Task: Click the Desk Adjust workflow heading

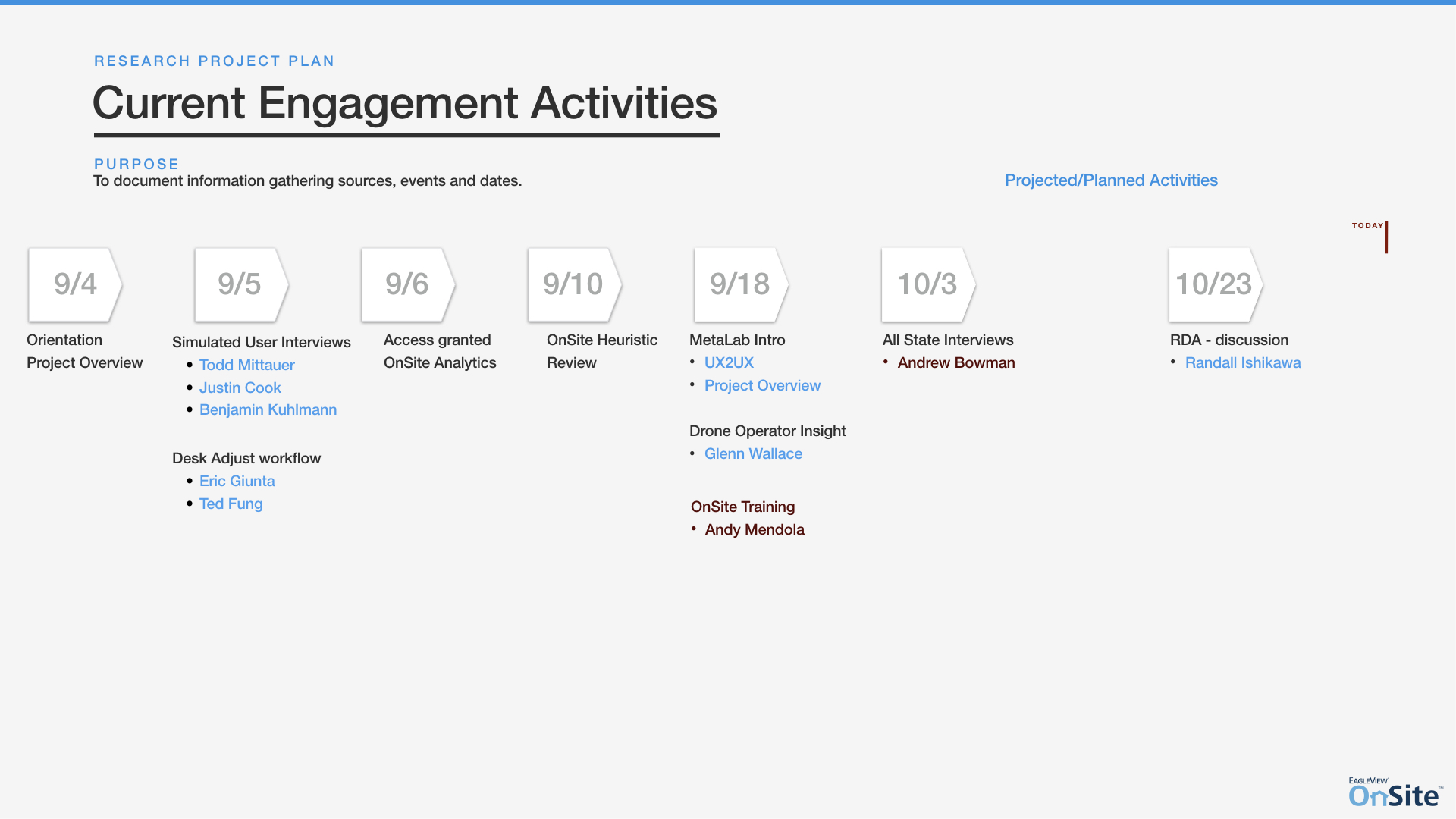Action: pos(246,458)
